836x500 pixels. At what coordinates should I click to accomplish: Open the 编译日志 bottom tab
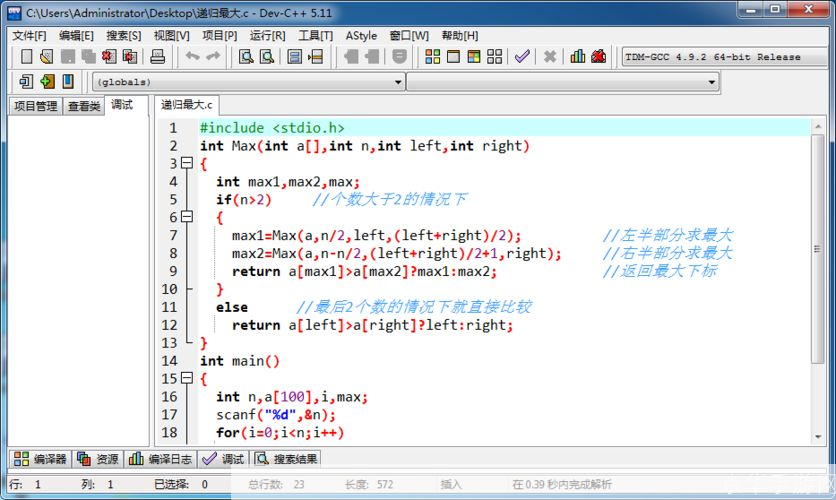(x=160, y=458)
